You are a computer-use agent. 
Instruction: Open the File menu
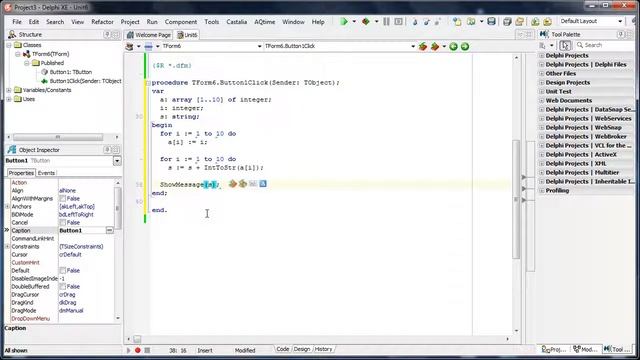(x=17, y=22)
